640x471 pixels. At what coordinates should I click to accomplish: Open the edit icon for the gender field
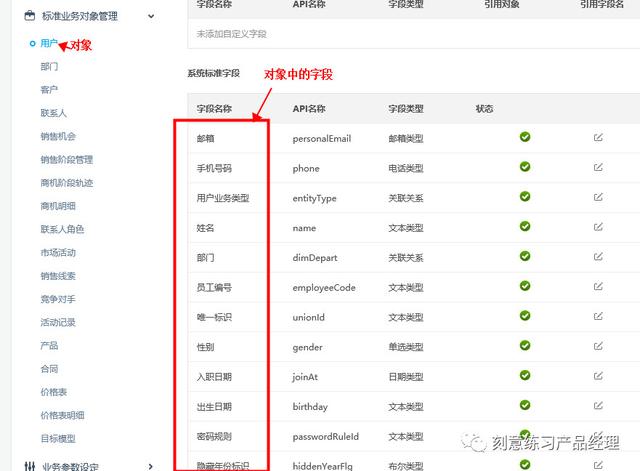(x=598, y=346)
